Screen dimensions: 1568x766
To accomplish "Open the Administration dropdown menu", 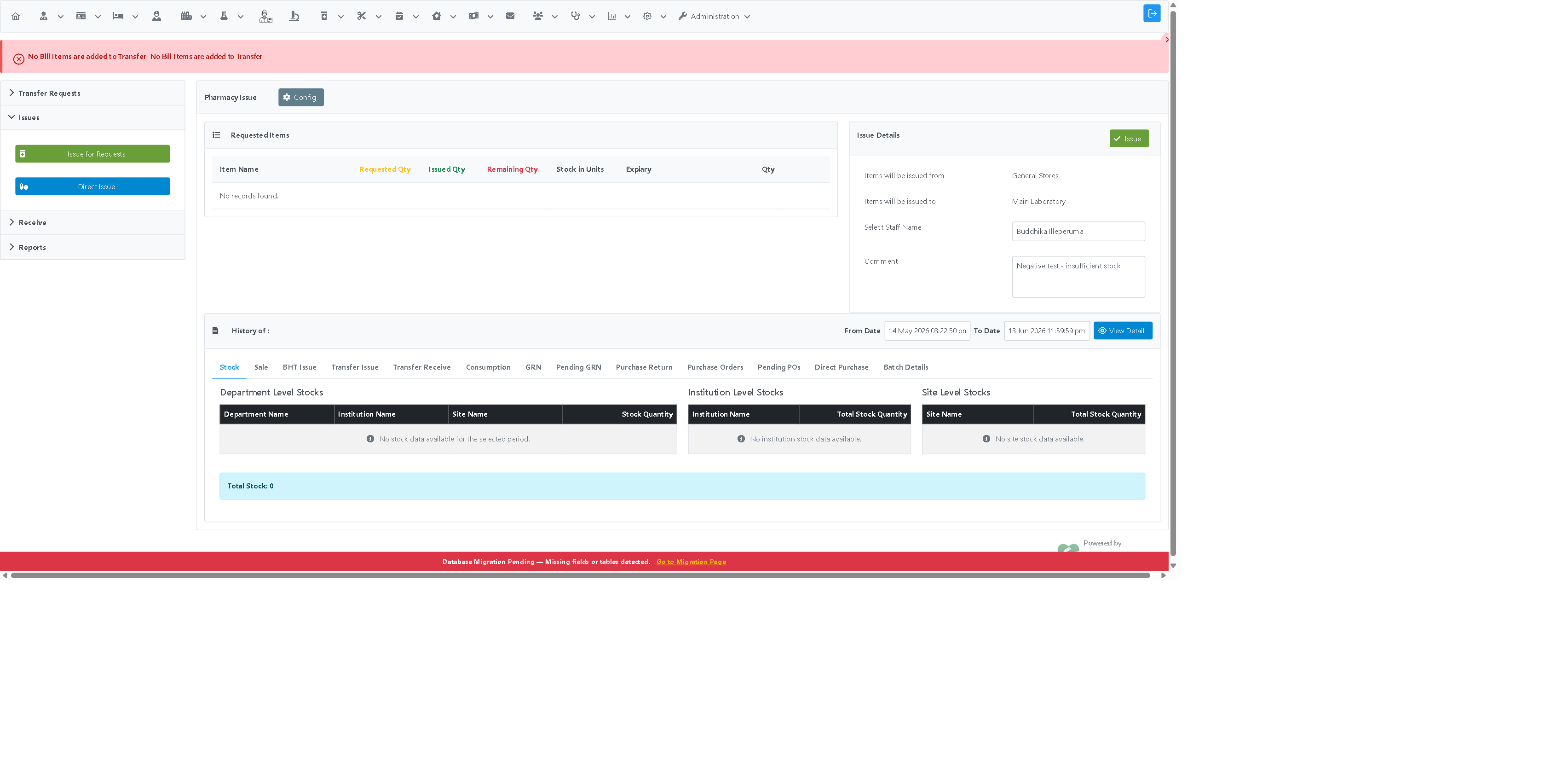I will (715, 17).
